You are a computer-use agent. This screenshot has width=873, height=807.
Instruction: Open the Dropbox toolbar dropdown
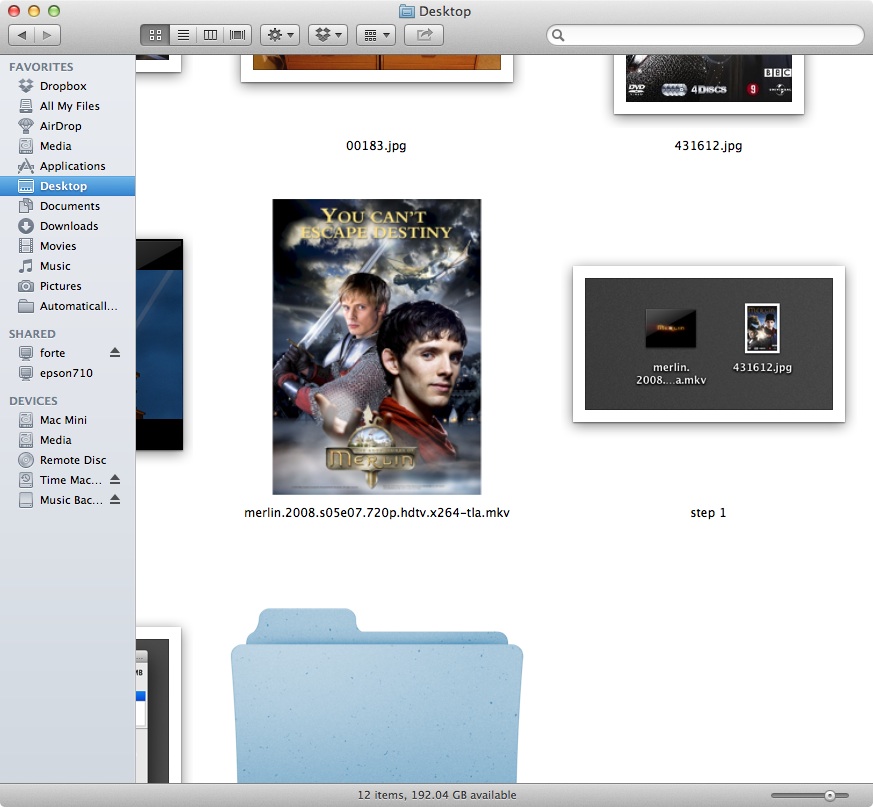(328, 35)
